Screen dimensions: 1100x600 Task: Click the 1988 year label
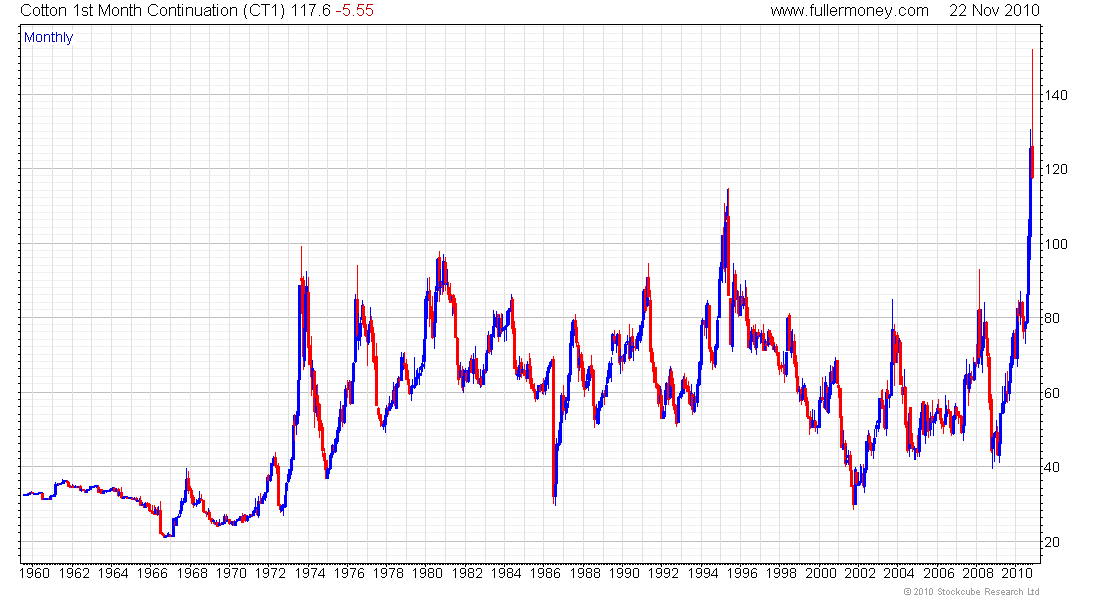[584, 573]
